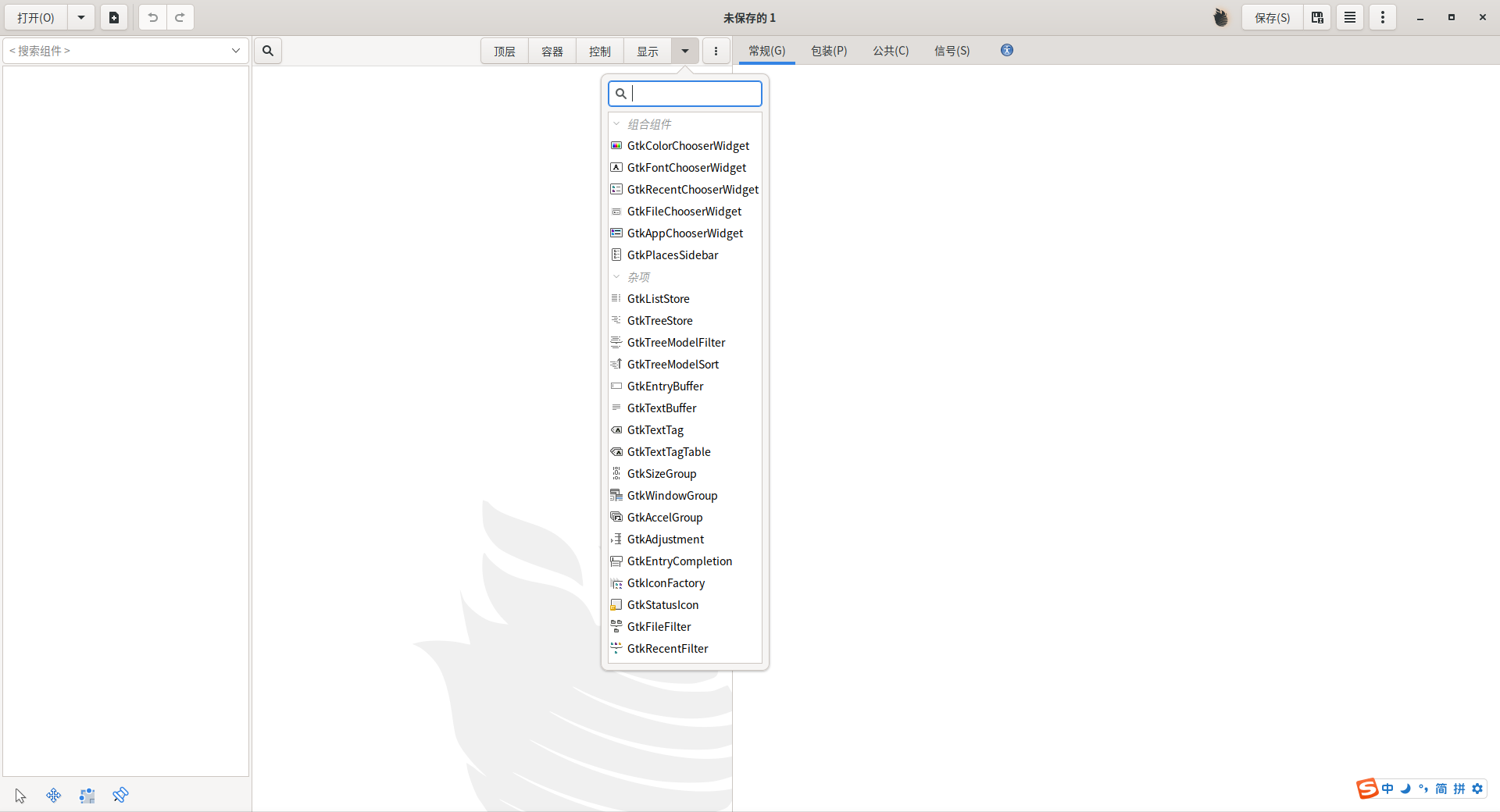
Task: Activate the drag and resize mode icon
Action: pyautogui.click(x=53, y=795)
